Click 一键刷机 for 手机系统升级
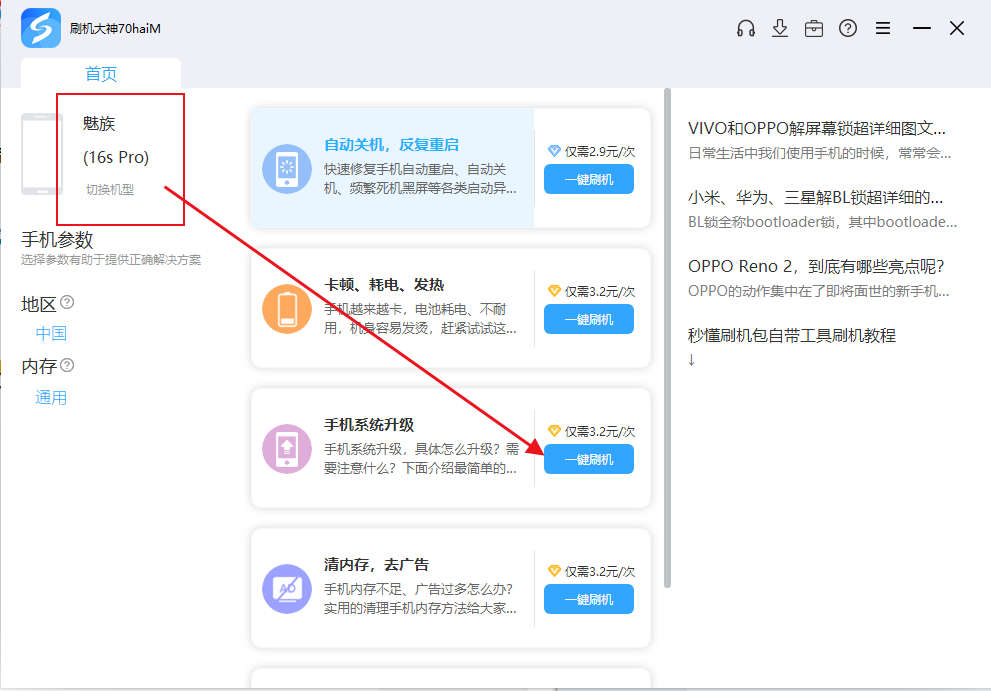991x691 pixels. pos(589,460)
